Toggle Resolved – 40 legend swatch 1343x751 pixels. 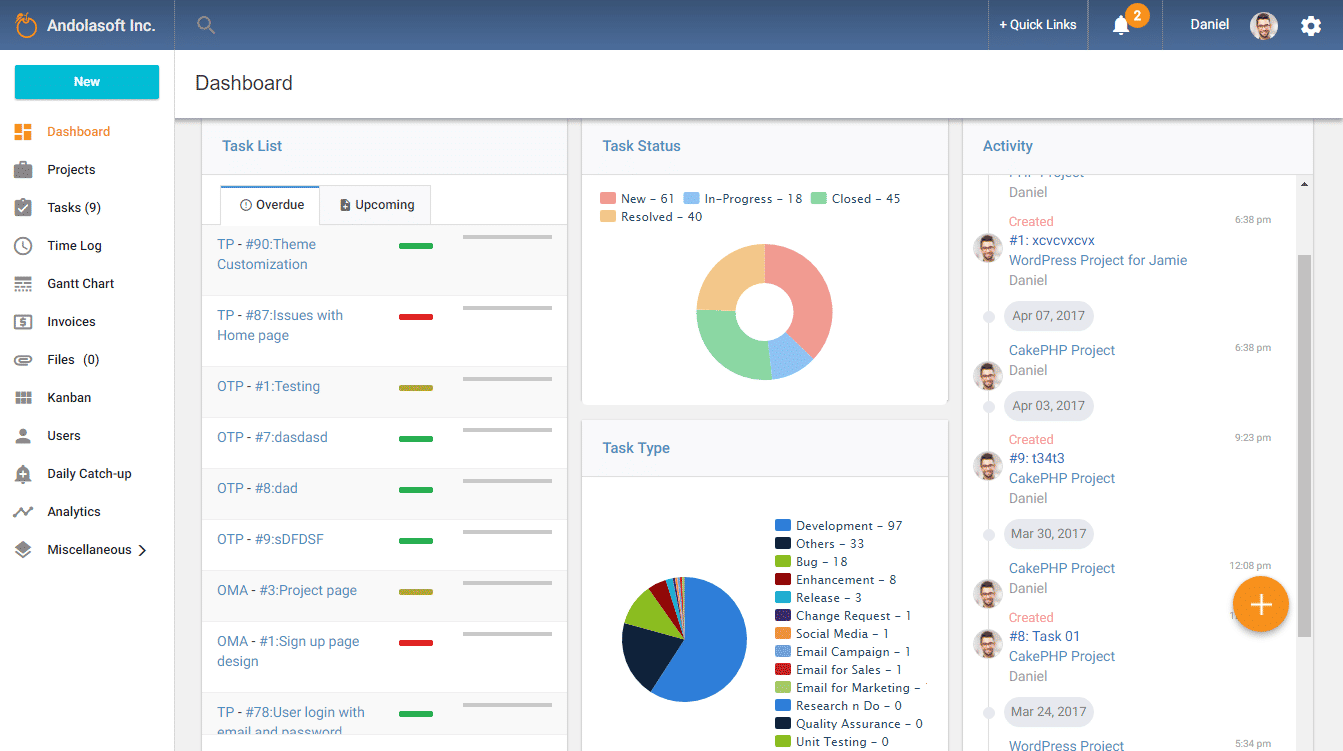coord(608,217)
